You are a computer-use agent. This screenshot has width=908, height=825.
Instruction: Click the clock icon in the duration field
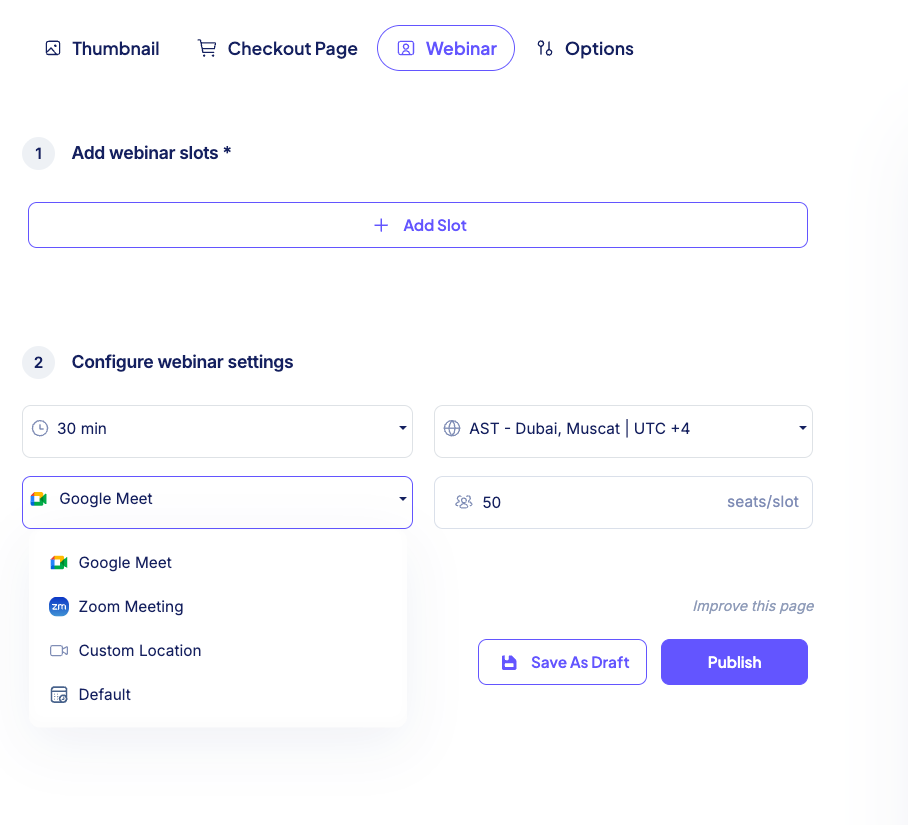click(x=41, y=428)
